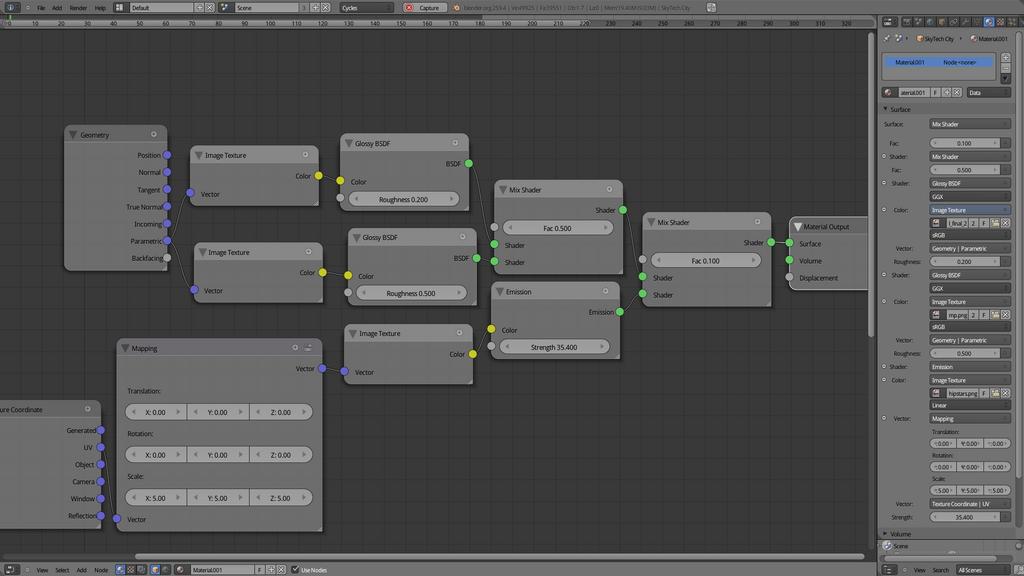
Task: Adjust Glossy BSDF Roughness 0.200 slider
Action: point(404,199)
